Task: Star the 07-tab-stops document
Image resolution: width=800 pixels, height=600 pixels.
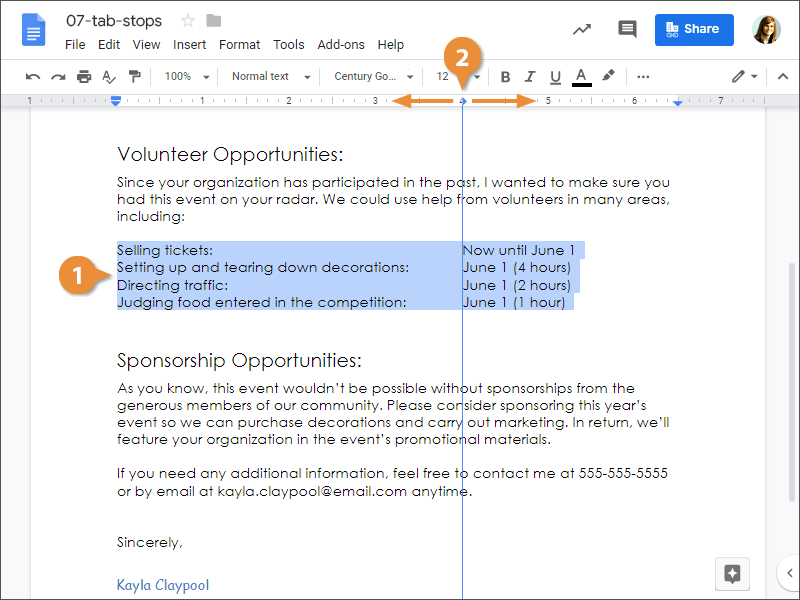Action: click(188, 21)
